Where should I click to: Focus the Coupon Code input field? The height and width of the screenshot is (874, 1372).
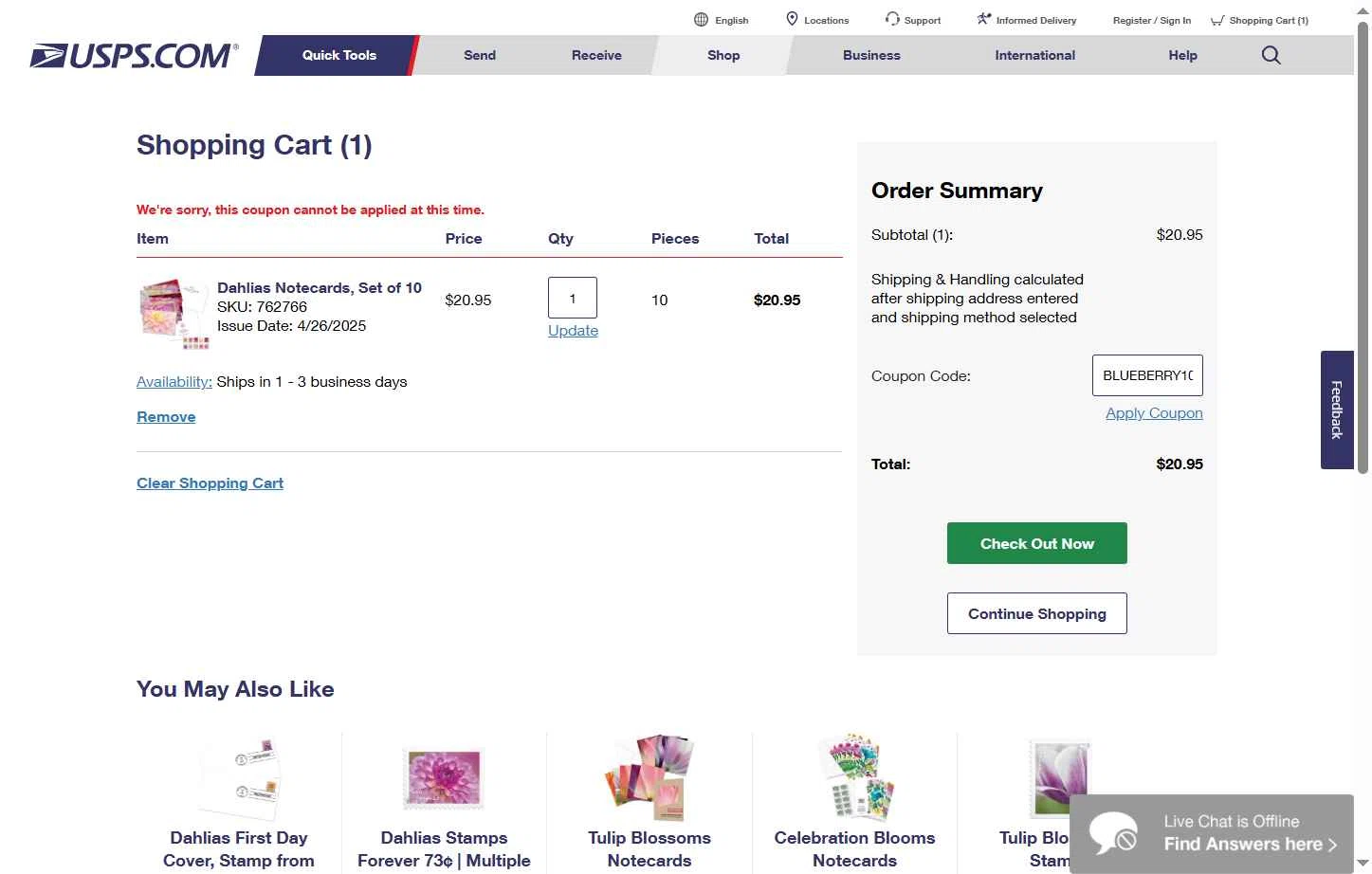pyautogui.click(x=1146, y=375)
